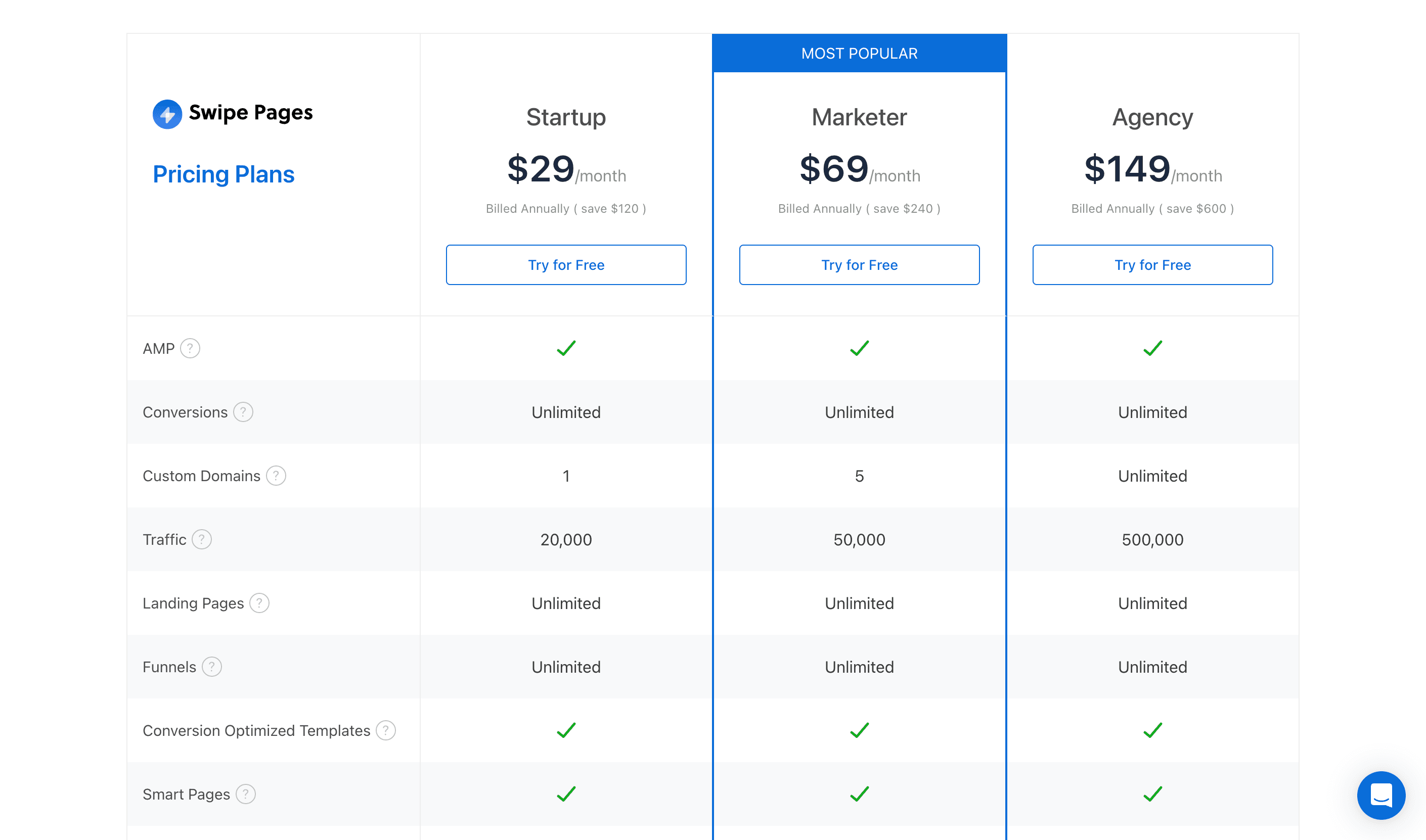
Task: Click Agency Traffic value 500,000
Action: [x=1152, y=540]
